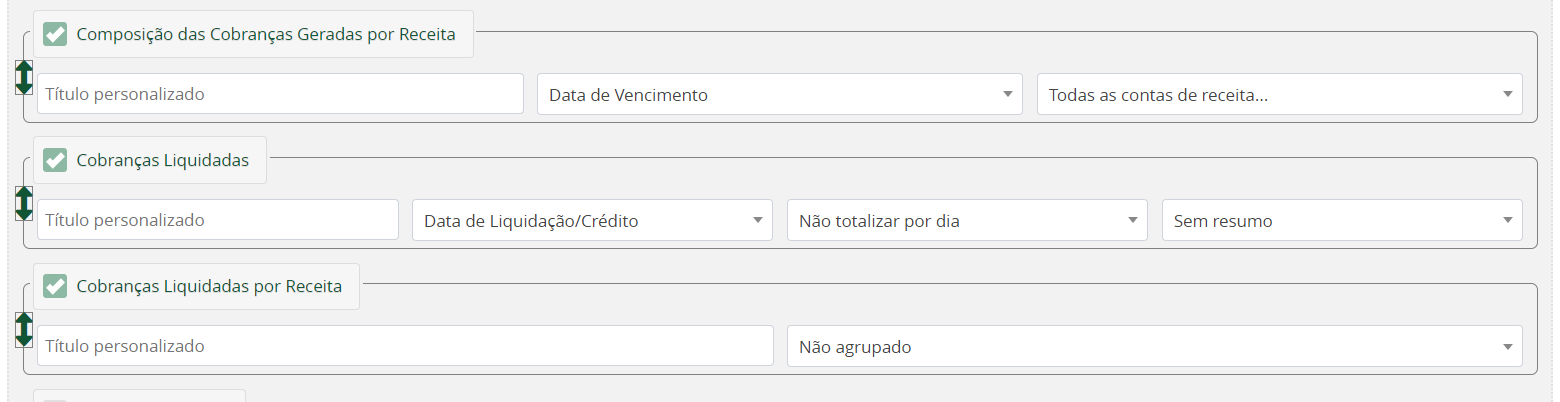Click the reorder arrows icon in the Cobranças Liquidadas section
1560x402 pixels.
tap(24, 203)
